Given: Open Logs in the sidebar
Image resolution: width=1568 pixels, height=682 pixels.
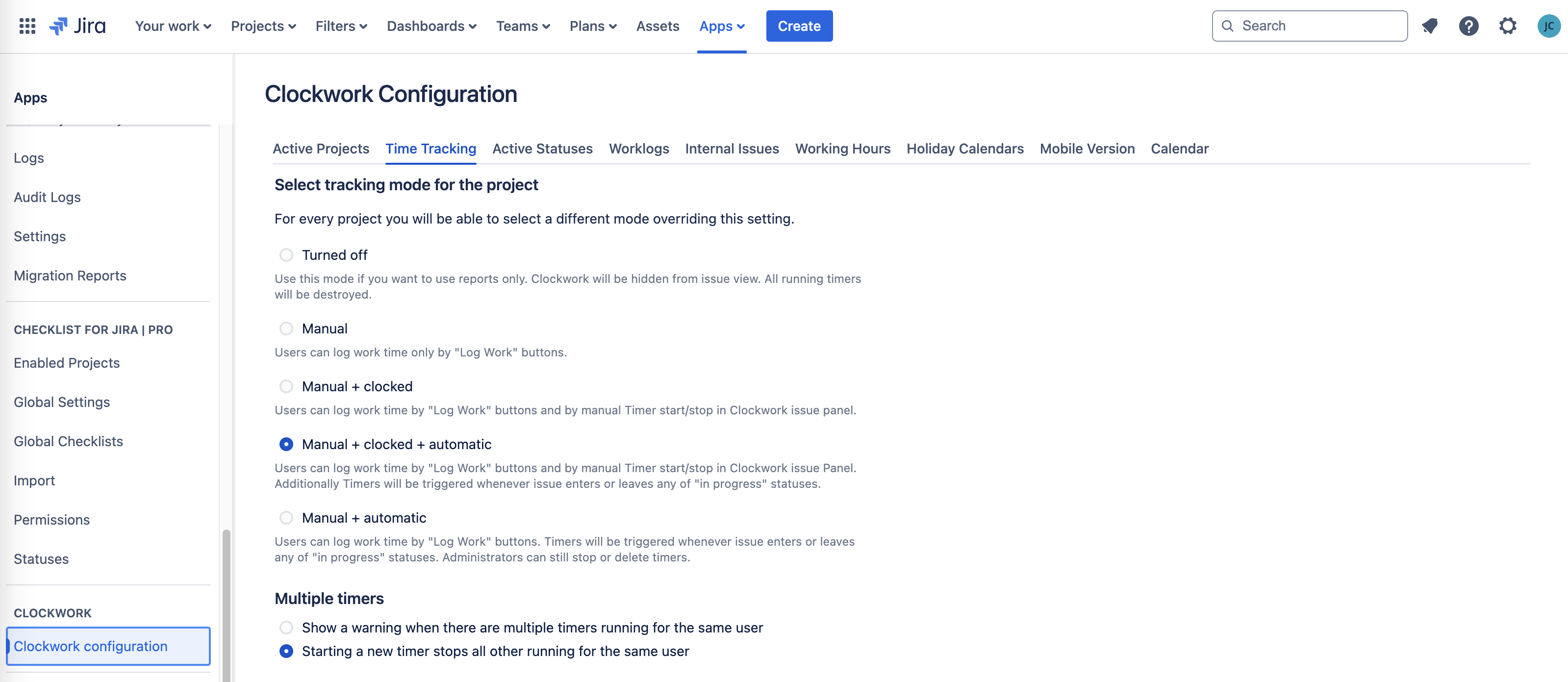Looking at the screenshot, I should click(29, 158).
